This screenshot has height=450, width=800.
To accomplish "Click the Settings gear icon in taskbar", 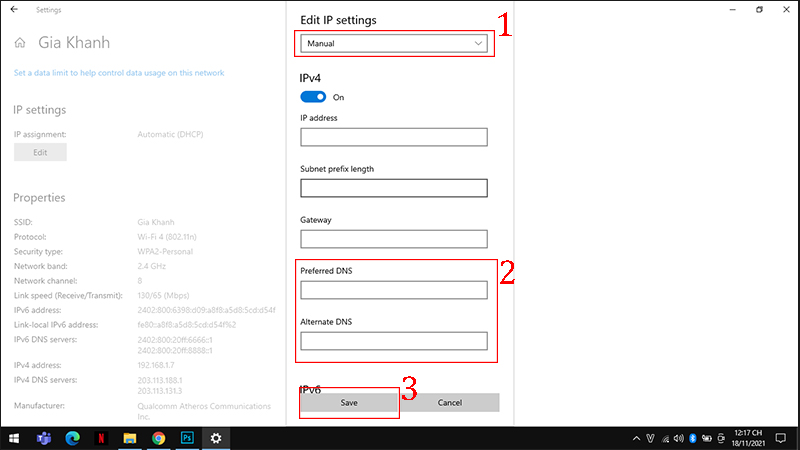I will pyautogui.click(x=215, y=438).
